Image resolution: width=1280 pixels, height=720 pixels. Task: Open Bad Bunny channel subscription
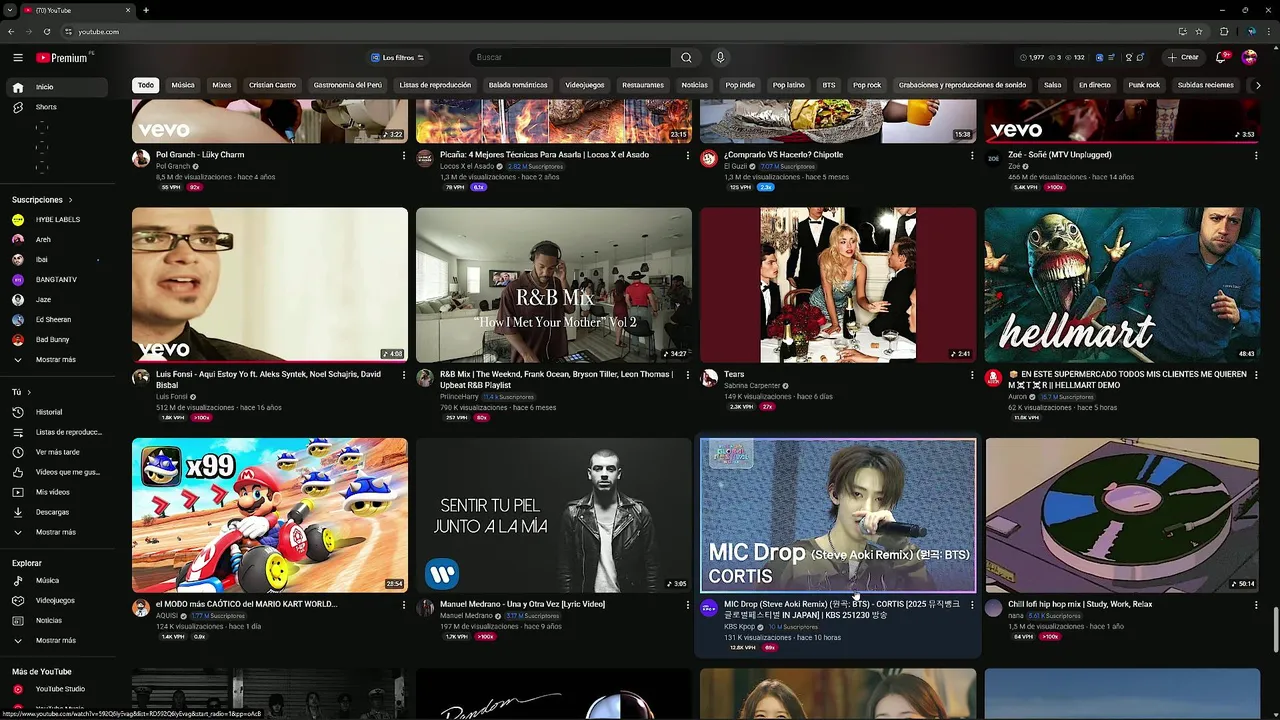58,340
